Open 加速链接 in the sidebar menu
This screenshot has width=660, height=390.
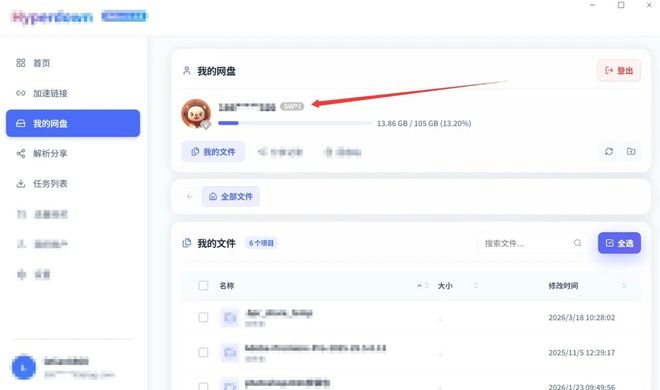coord(73,93)
